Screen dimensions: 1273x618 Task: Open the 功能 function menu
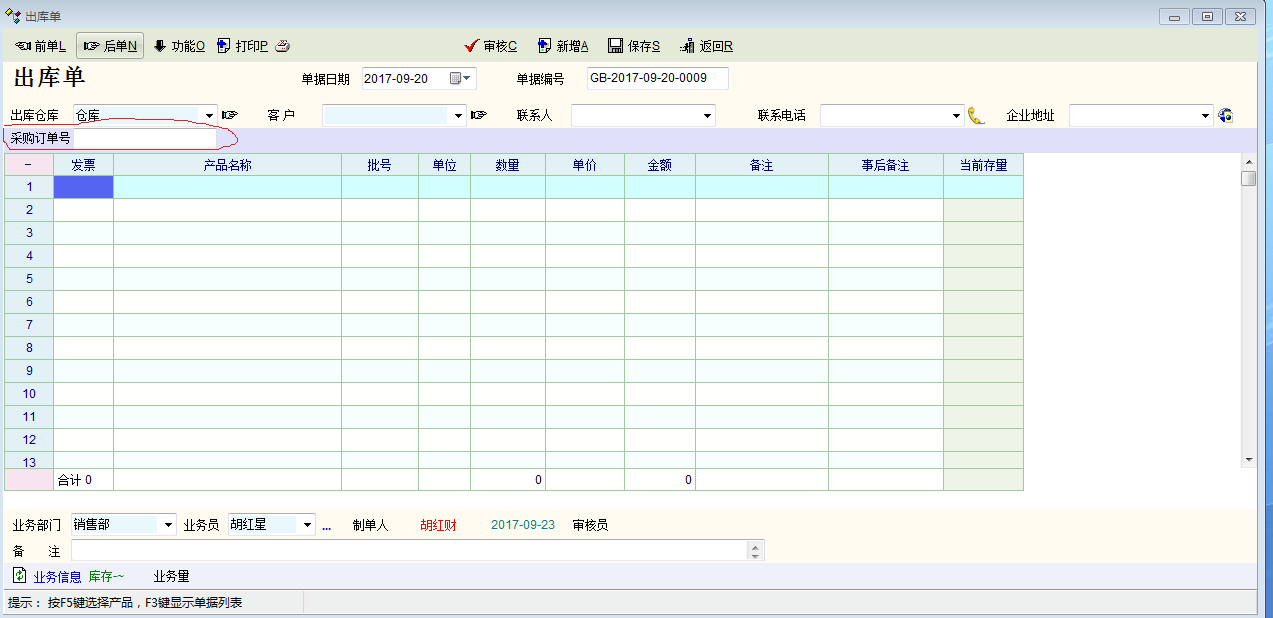tap(179, 46)
